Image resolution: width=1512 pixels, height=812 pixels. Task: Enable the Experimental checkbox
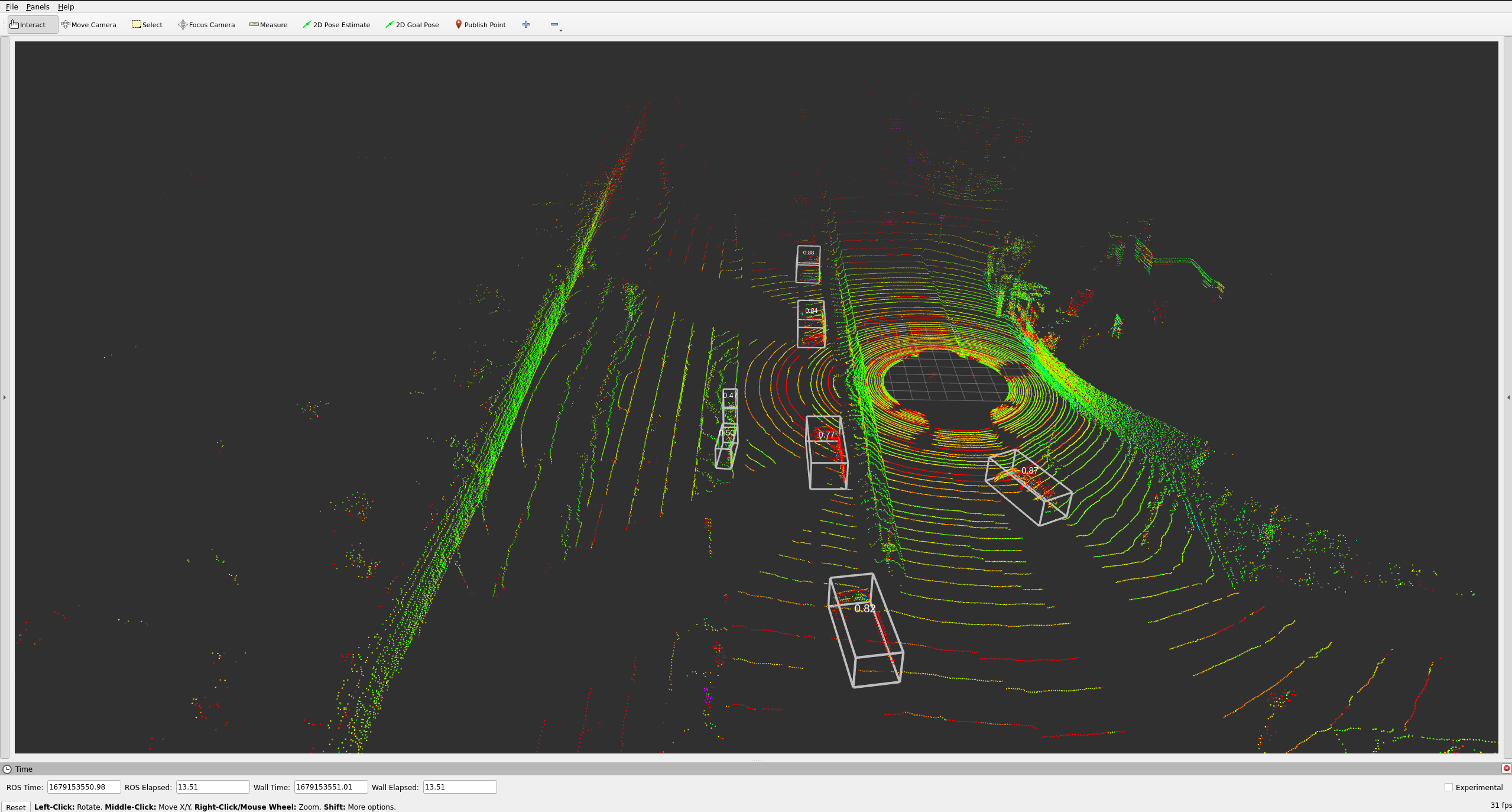click(1448, 787)
